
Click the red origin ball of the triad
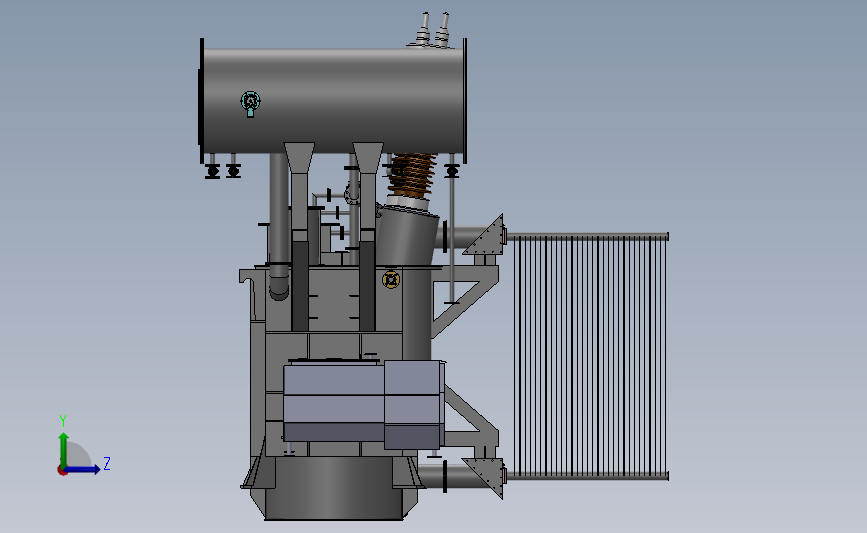(62, 471)
